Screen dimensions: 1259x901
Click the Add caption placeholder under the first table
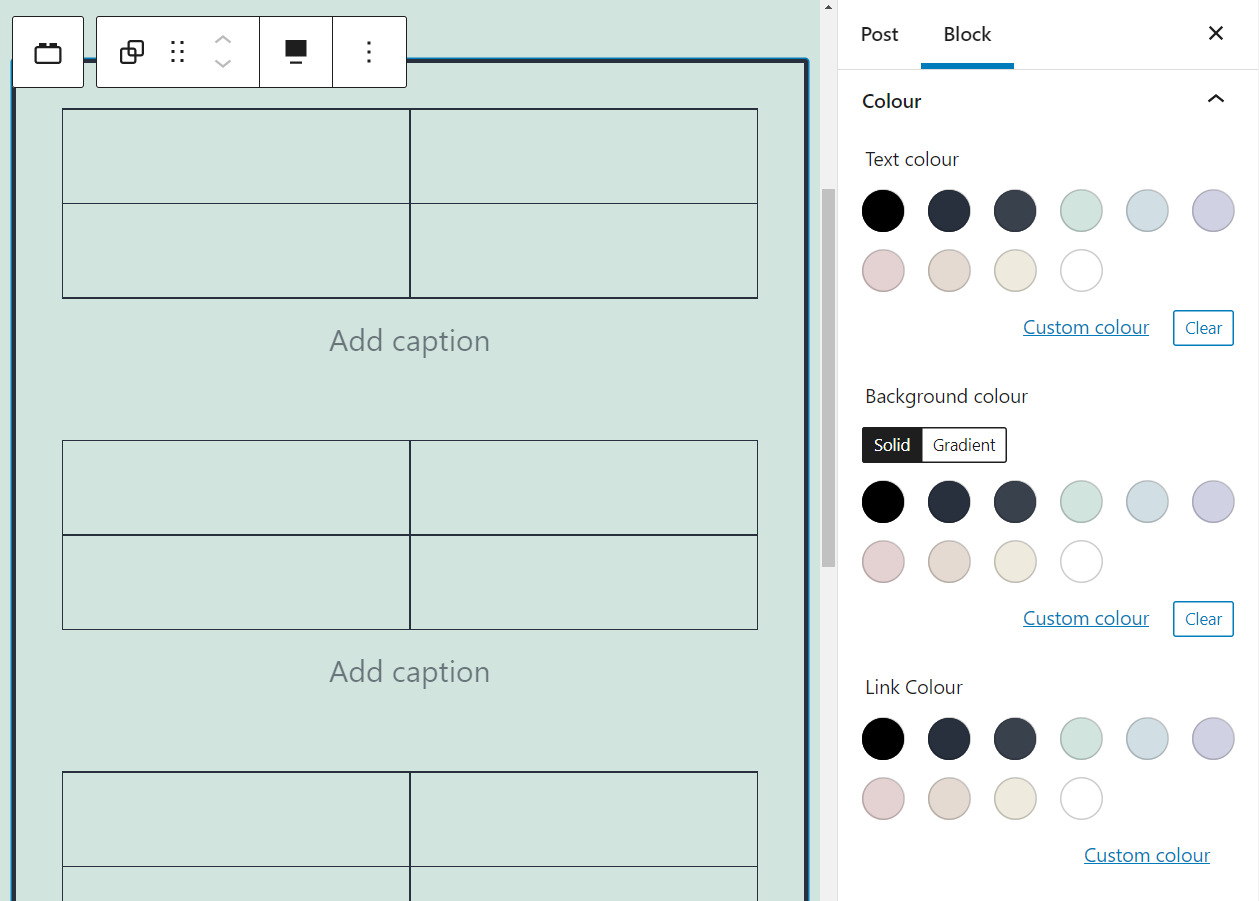coord(409,340)
